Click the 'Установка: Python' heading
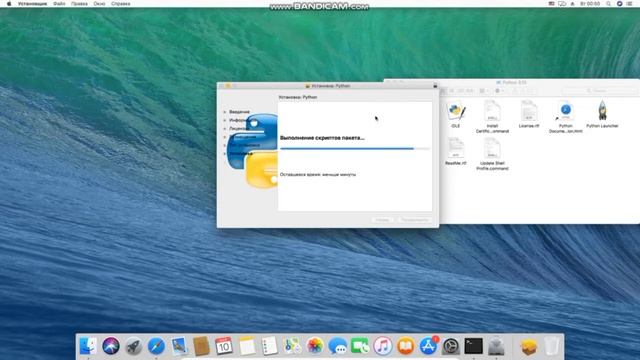The width and height of the screenshot is (640, 360). 298,97
